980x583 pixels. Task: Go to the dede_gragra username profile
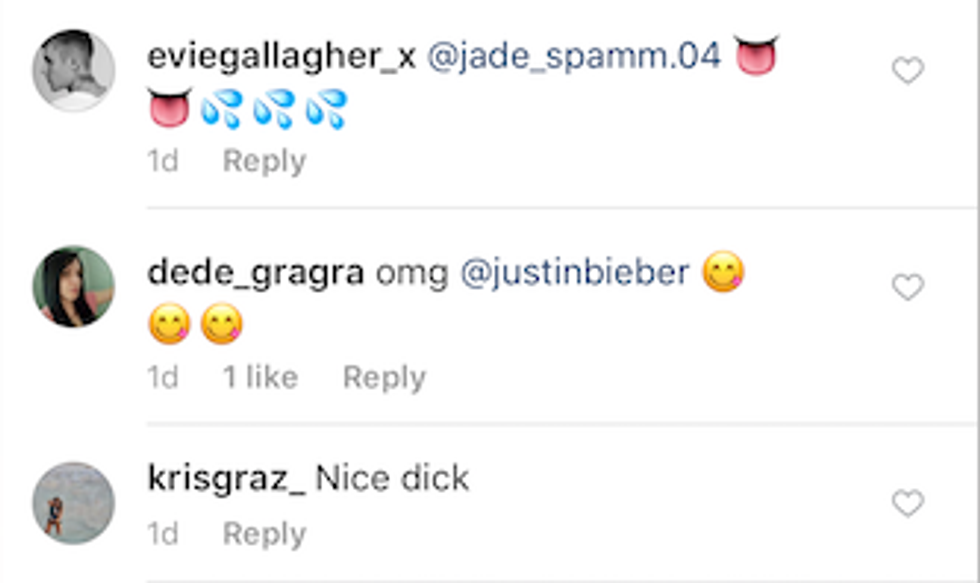coord(255,272)
